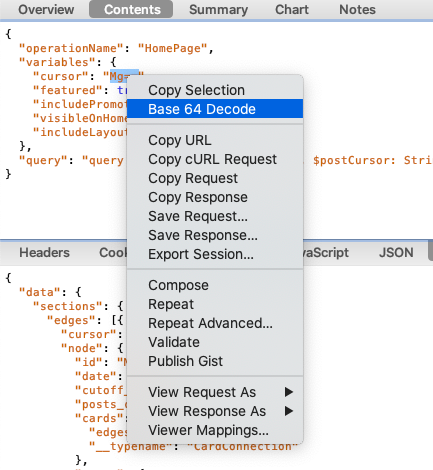Click the "cursor" key under variables

tap(61, 77)
